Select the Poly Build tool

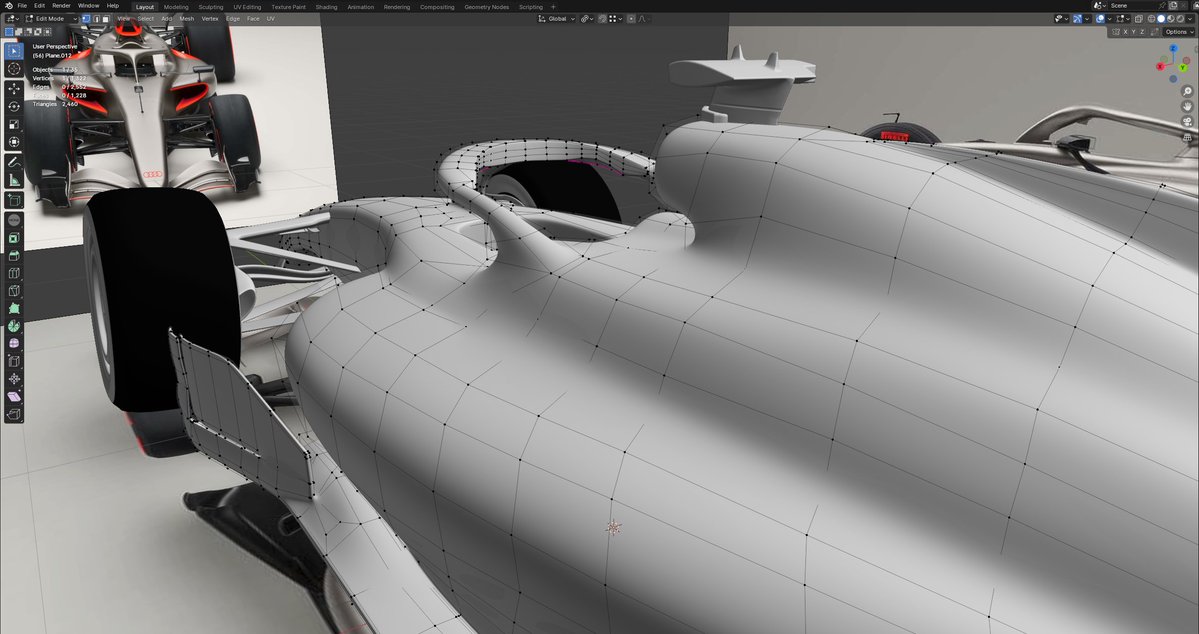tap(14, 308)
